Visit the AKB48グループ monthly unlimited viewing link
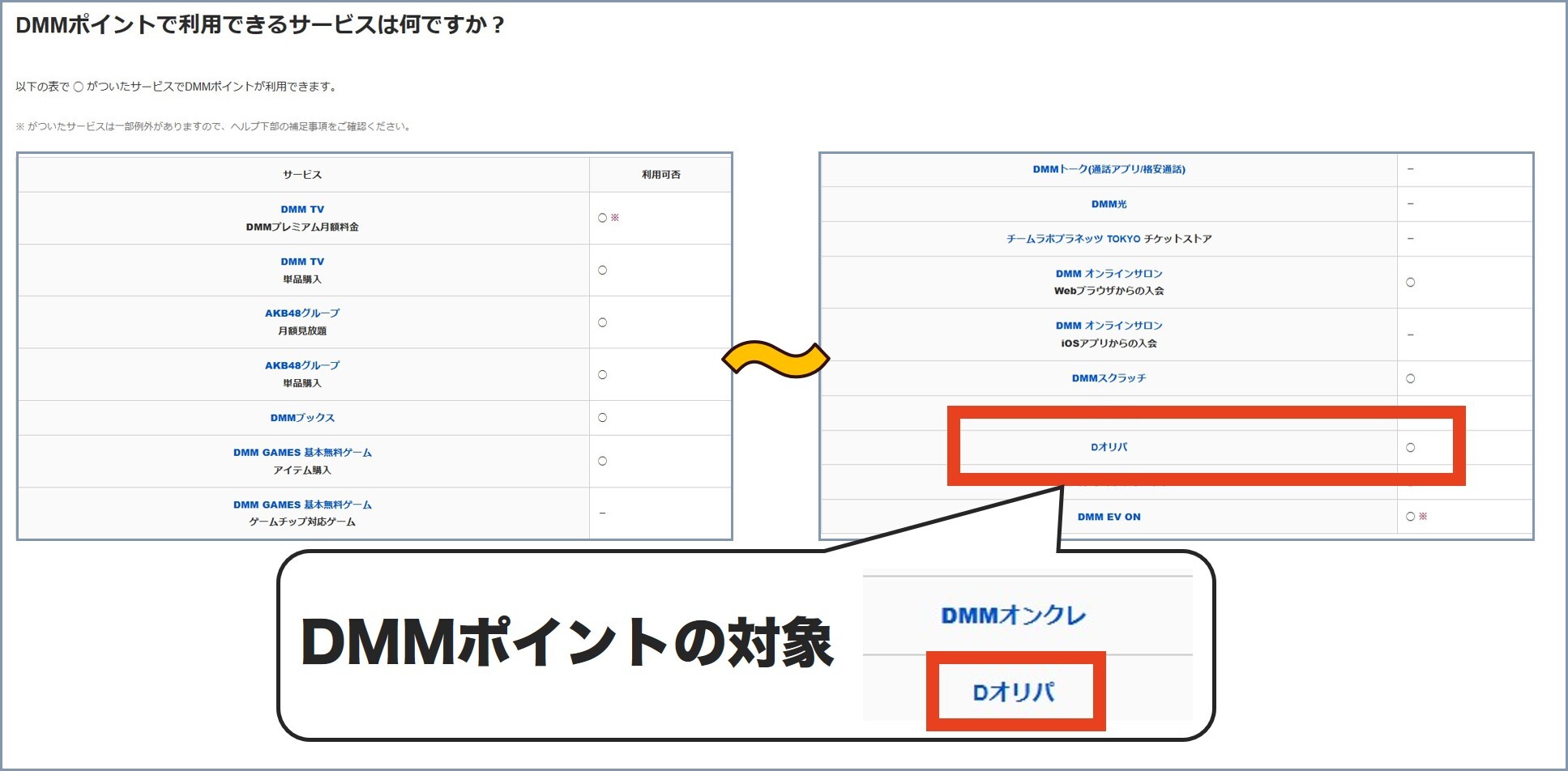This screenshot has width=1568, height=771. (x=303, y=312)
